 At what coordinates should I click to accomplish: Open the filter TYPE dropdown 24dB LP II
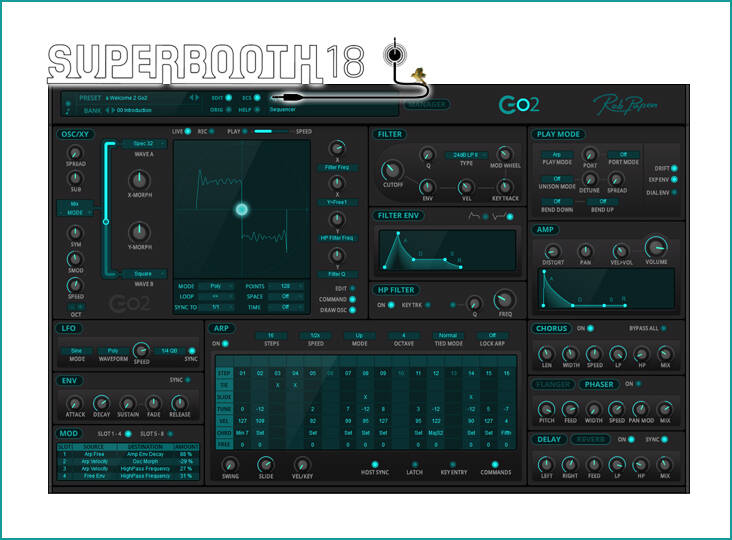pos(466,155)
